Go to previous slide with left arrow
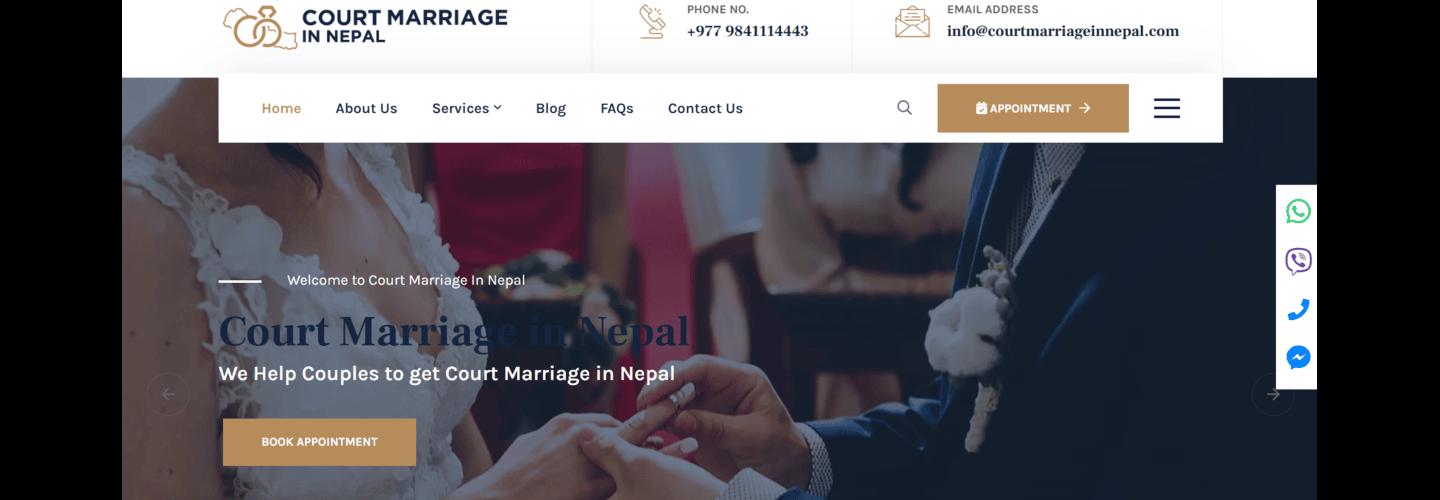The height and width of the screenshot is (500, 1440). (x=168, y=394)
